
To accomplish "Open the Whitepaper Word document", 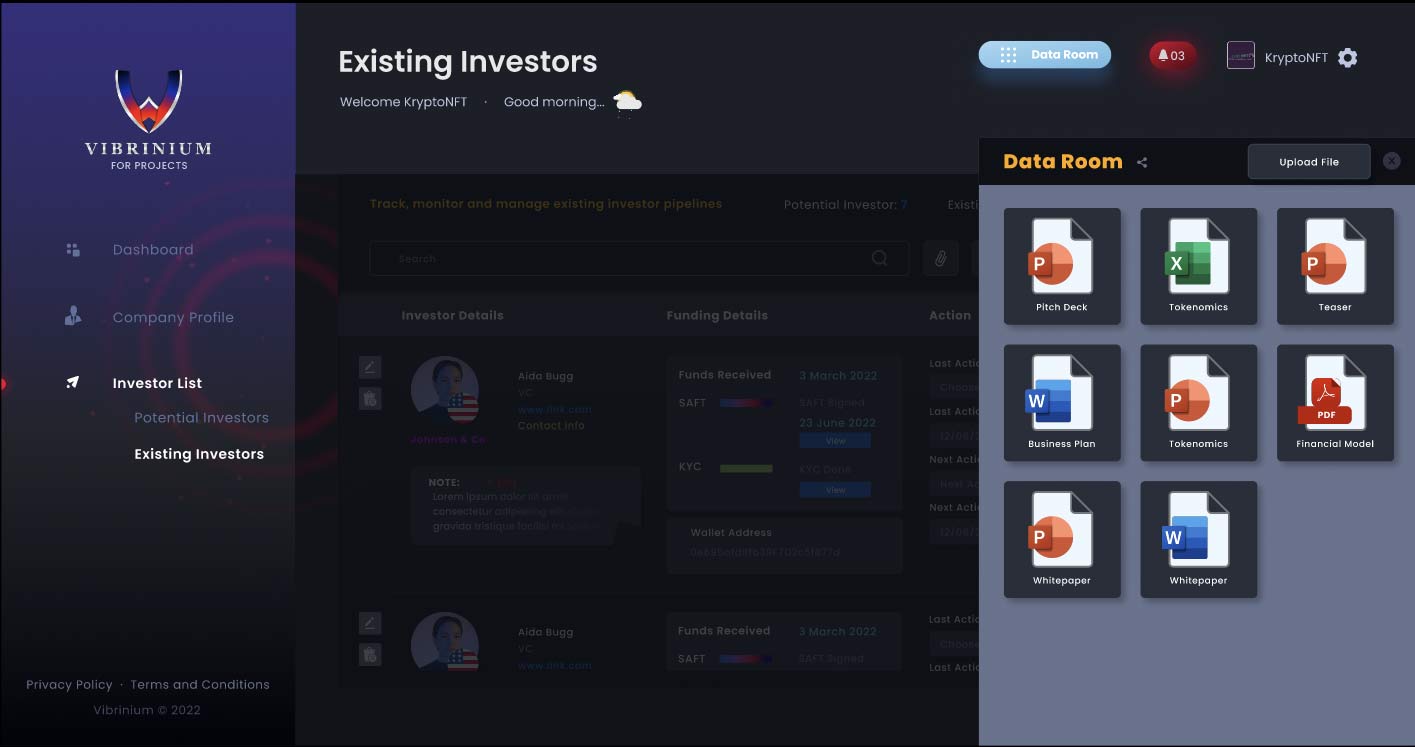I will click(1198, 539).
